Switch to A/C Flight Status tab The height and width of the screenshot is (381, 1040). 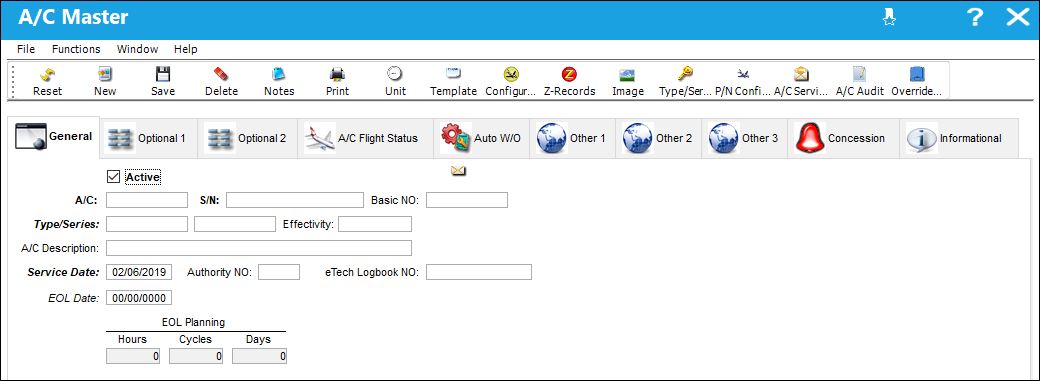click(365, 138)
